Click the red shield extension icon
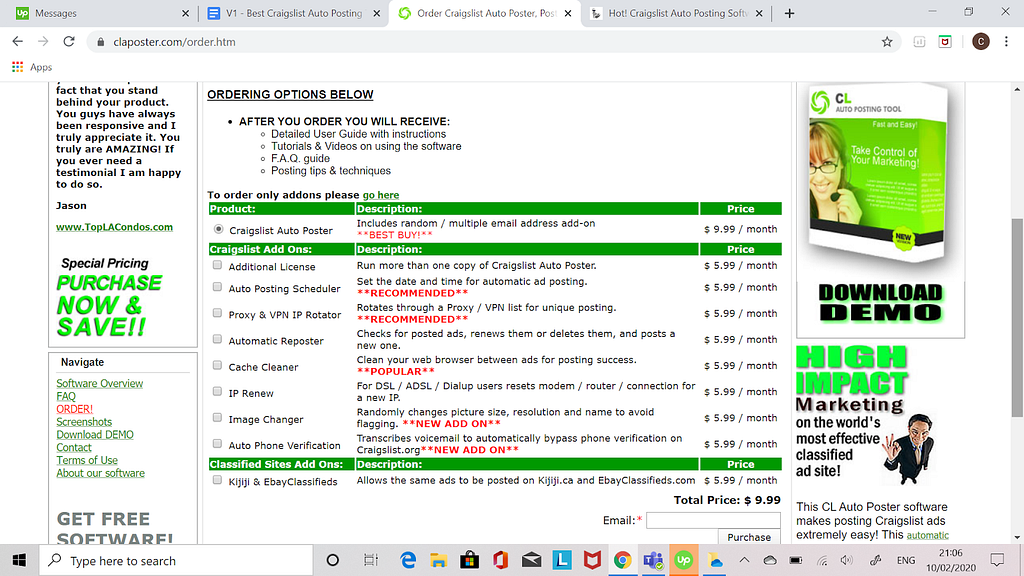Image resolution: width=1024 pixels, height=576 pixels. tap(945, 42)
